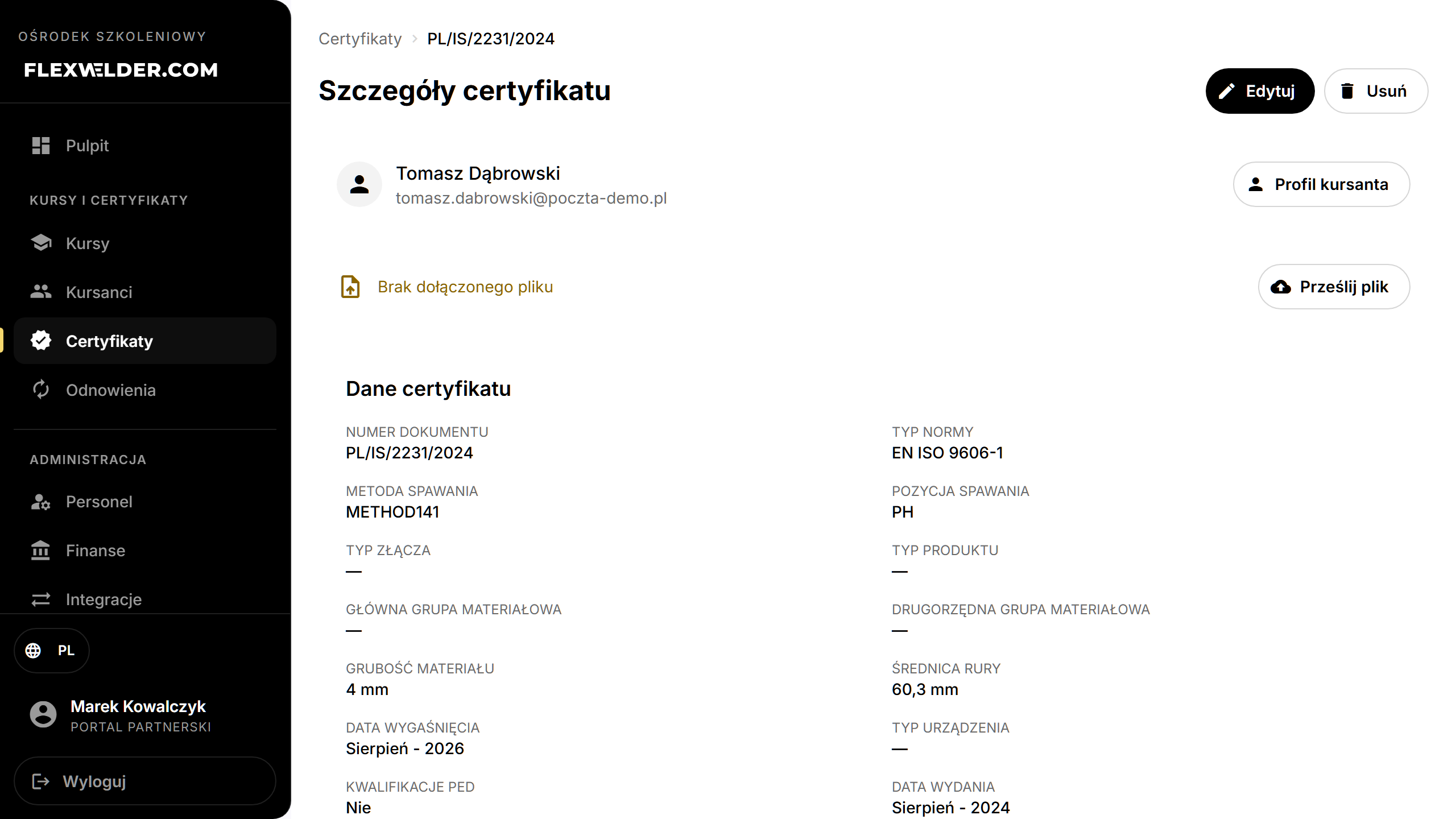Click the Certyfikaty breadcrumb link
The image size is (1456, 819).
point(360,39)
